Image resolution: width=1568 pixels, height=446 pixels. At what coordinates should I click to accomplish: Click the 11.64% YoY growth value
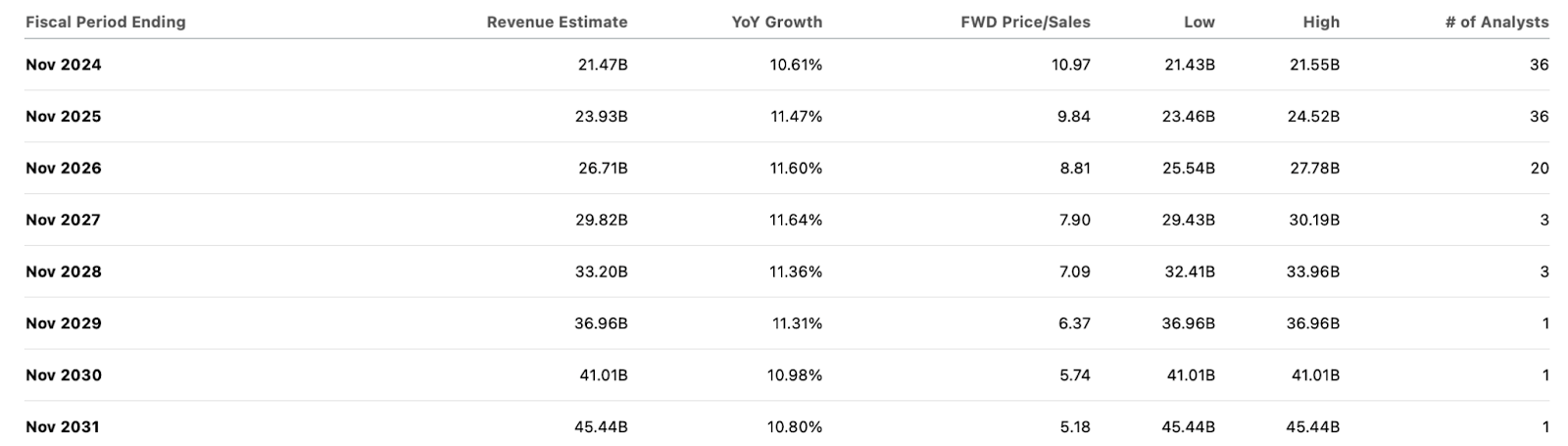(x=796, y=220)
